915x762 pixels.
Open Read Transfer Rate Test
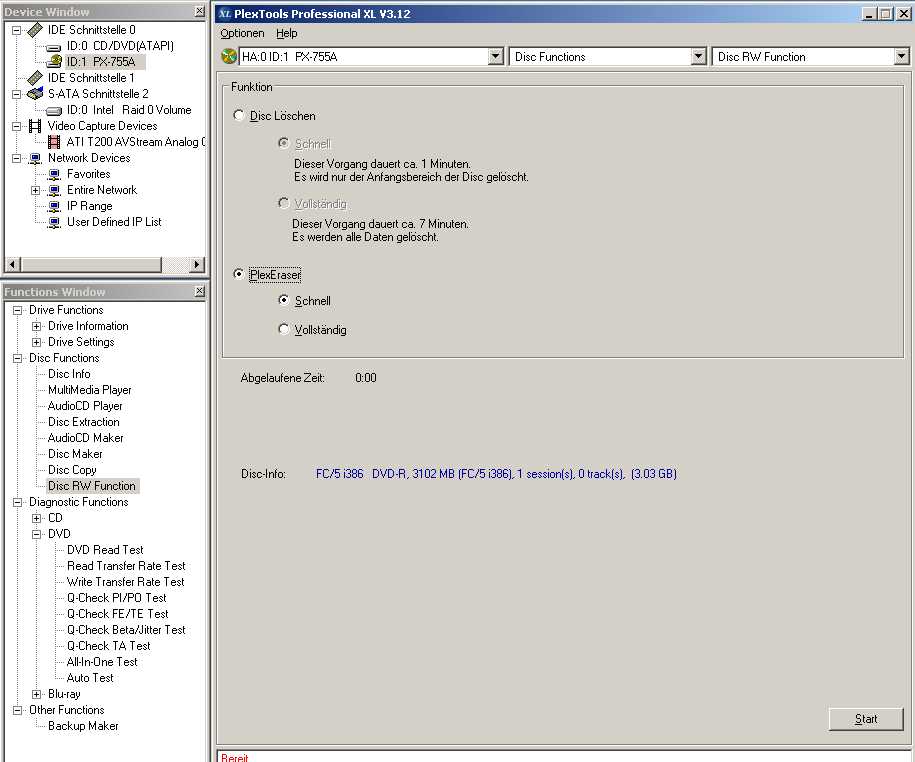[x=126, y=566]
